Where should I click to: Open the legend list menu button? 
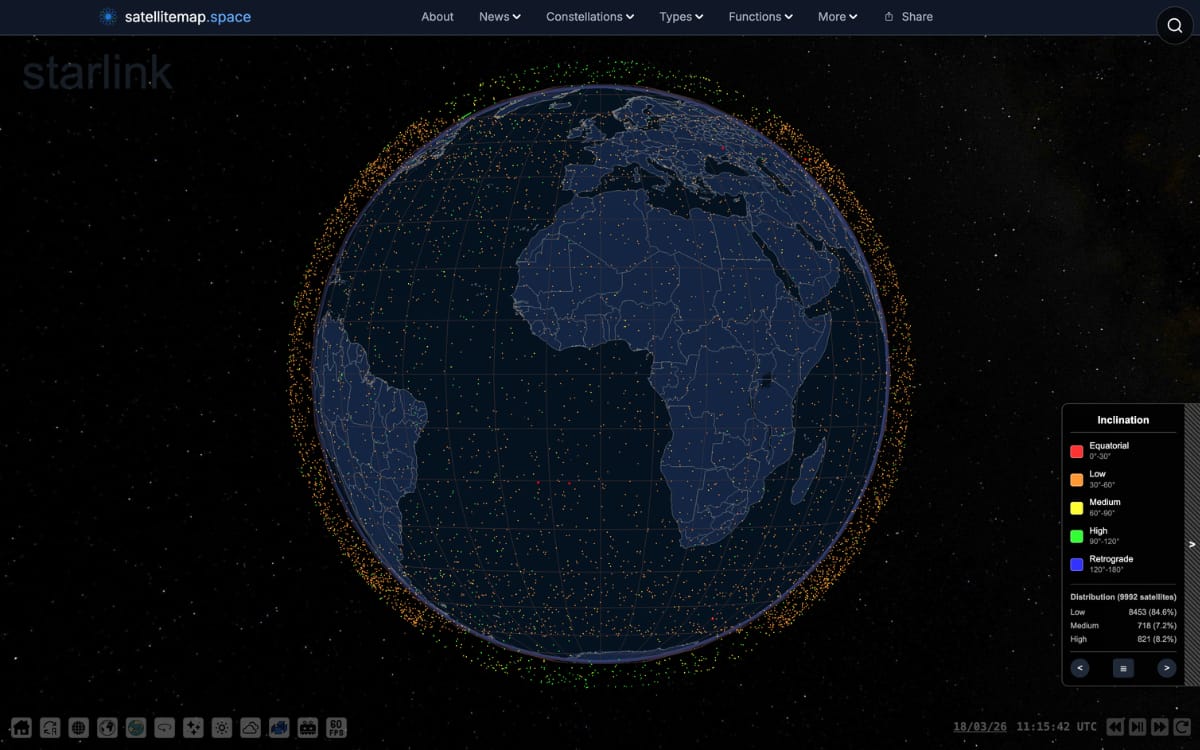1123,668
